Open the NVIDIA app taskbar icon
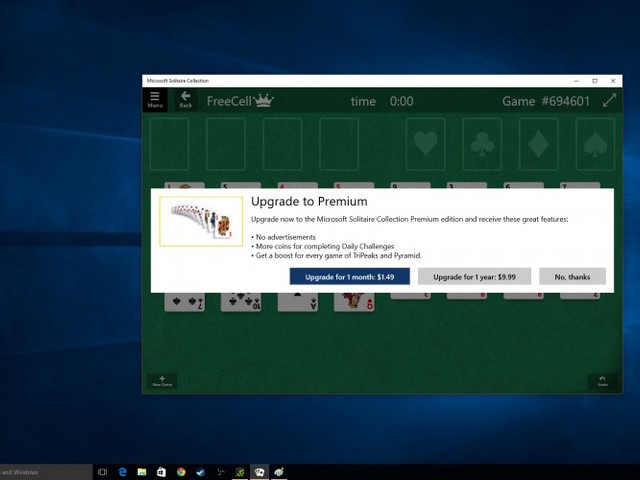This screenshot has height=480, width=640. (x=240, y=472)
